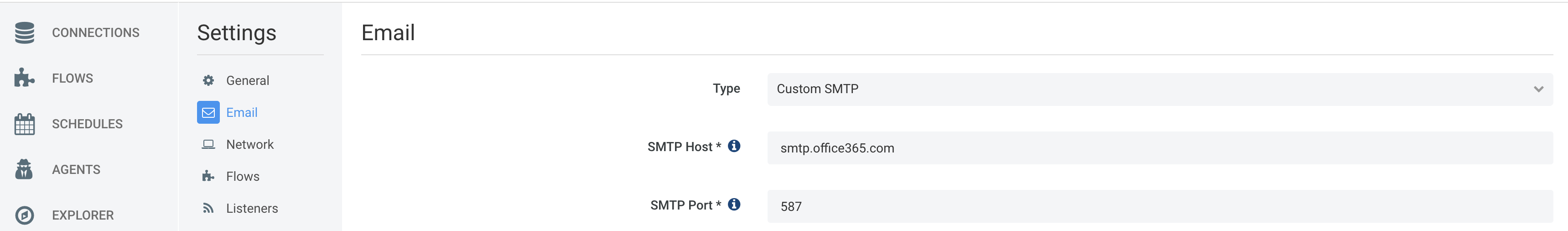
Task: Click the Flows puzzle piece icon
Action: (24, 78)
